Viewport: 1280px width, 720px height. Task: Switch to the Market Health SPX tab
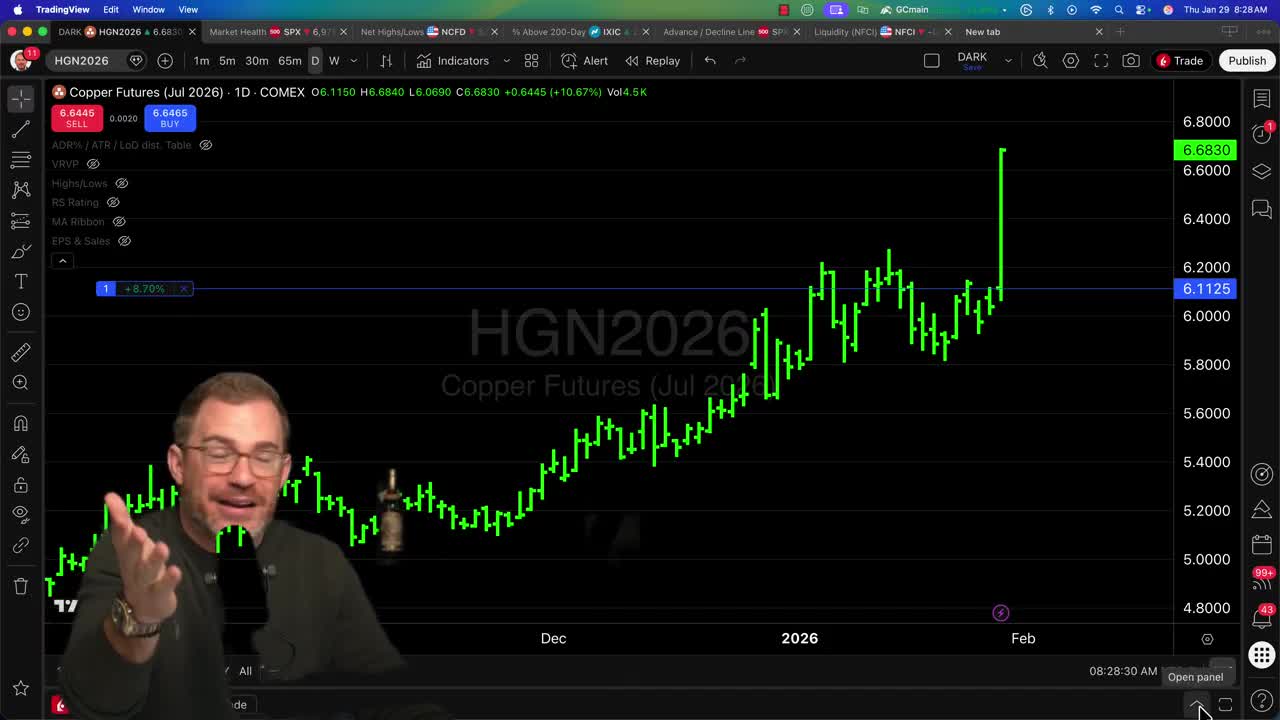coord(273,31)
